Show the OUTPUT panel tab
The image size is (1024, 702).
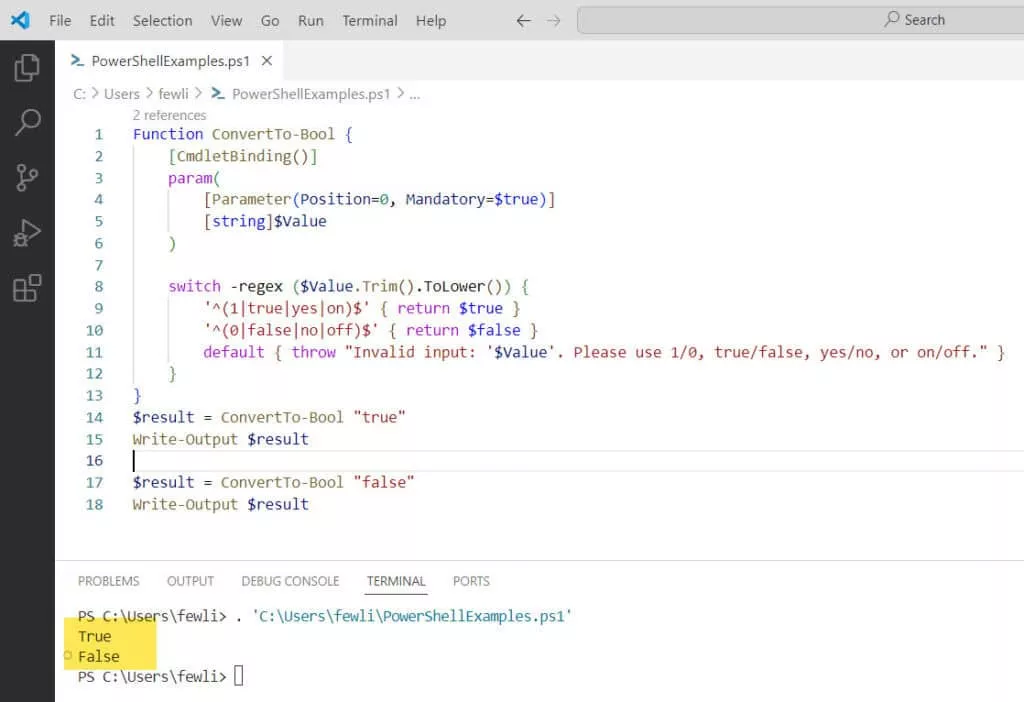pos(190,581)
